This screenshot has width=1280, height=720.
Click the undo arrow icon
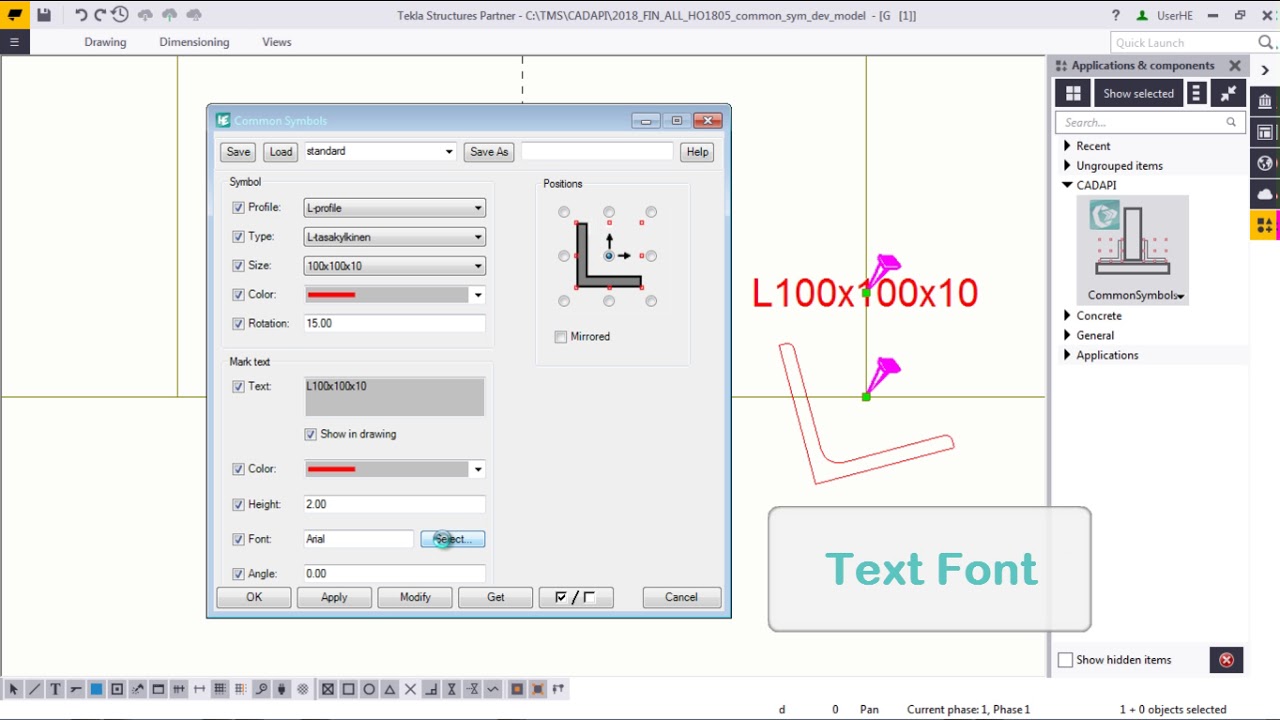pyautogui.click(x=81, y=15)
